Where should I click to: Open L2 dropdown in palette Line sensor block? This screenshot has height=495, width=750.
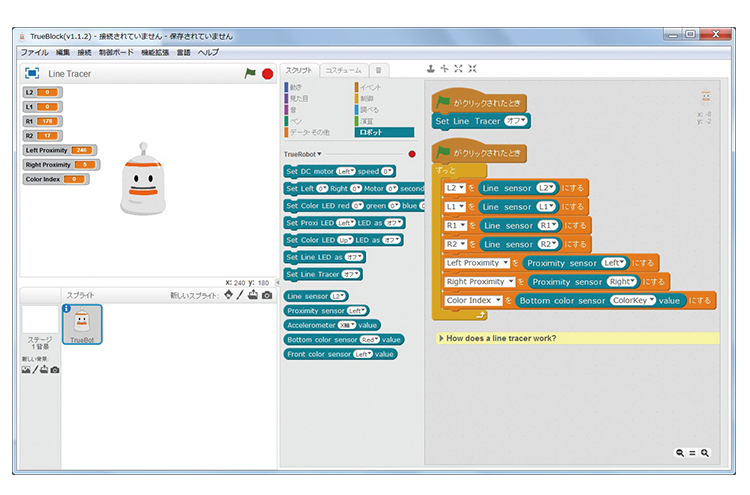tap(338, 297)
